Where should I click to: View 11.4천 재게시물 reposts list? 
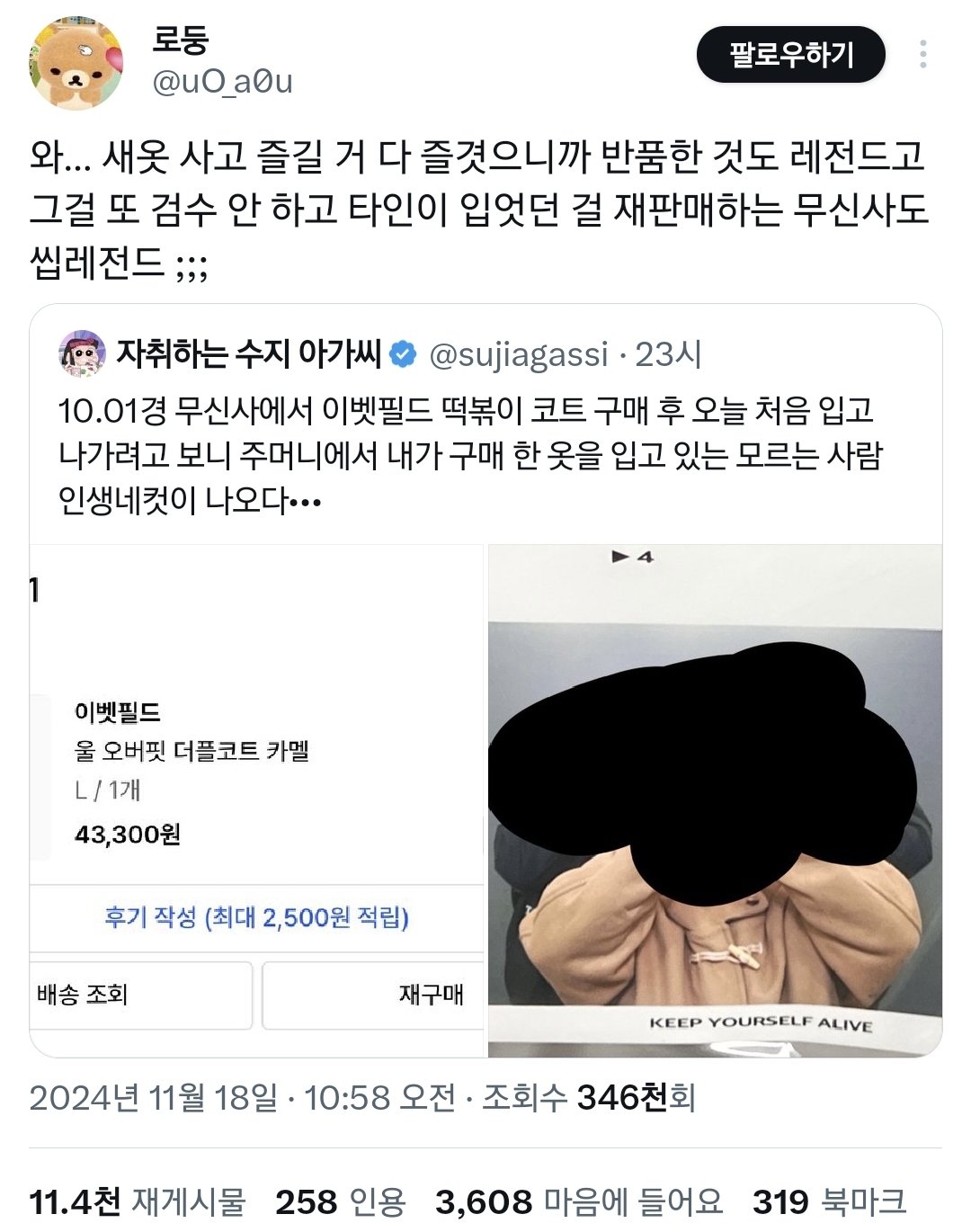pyautogui.click(x=138, y=1201)
